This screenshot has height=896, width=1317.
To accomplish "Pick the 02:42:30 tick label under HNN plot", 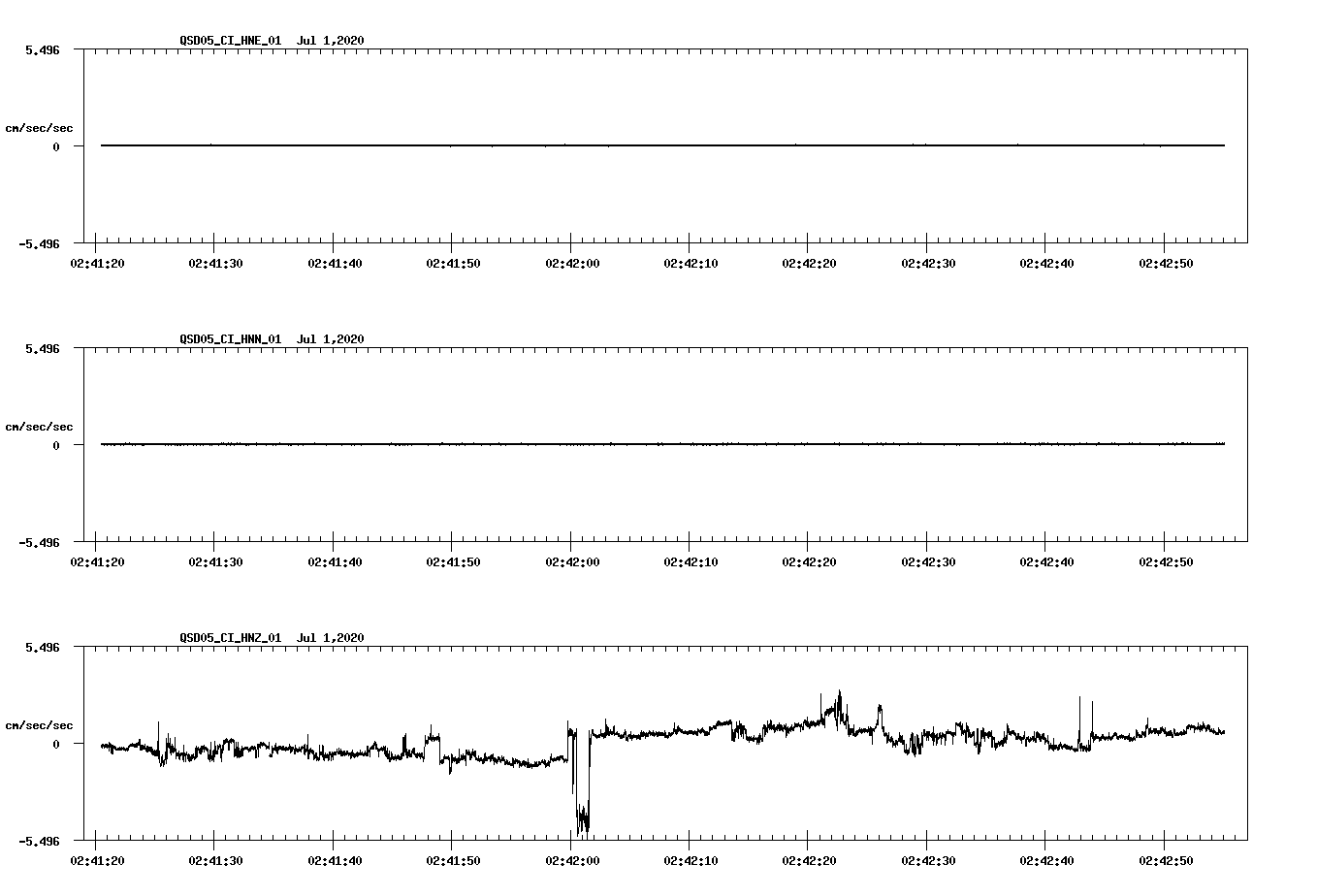I will (928, 561).
